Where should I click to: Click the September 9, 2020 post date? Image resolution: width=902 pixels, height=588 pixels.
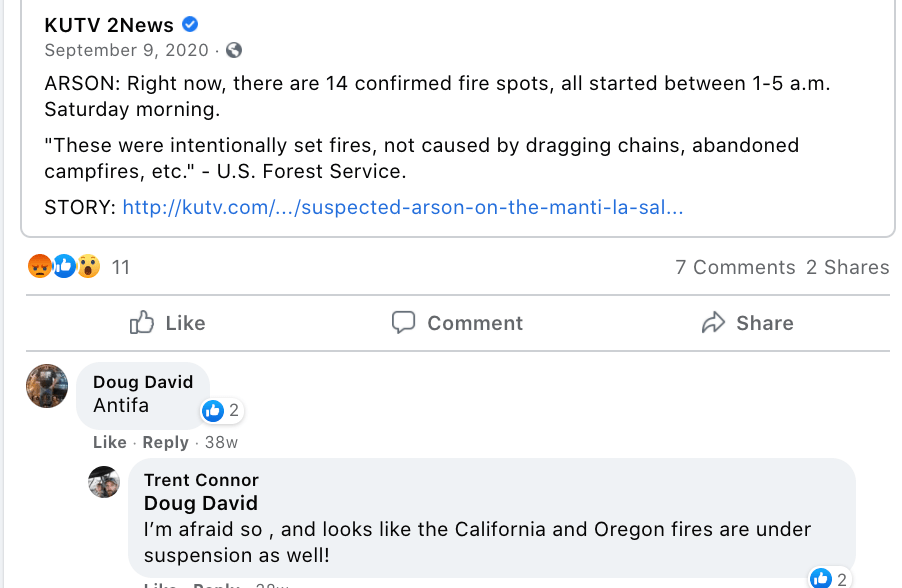(127, 50)
